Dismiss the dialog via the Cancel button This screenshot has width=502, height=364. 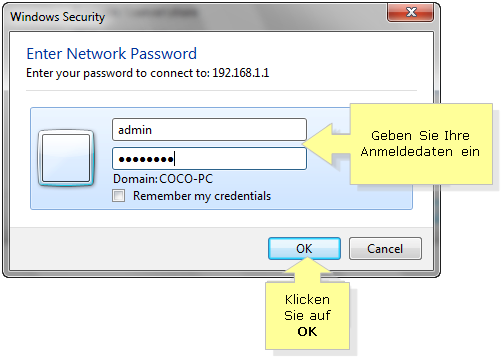tap(385, 249)
